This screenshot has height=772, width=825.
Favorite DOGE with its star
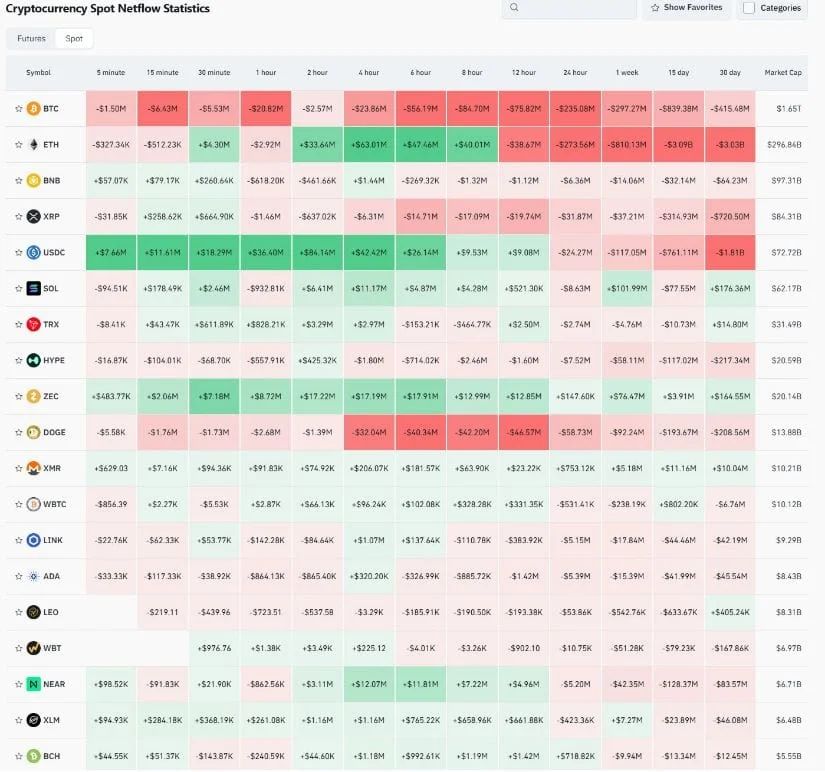(18, 432)
